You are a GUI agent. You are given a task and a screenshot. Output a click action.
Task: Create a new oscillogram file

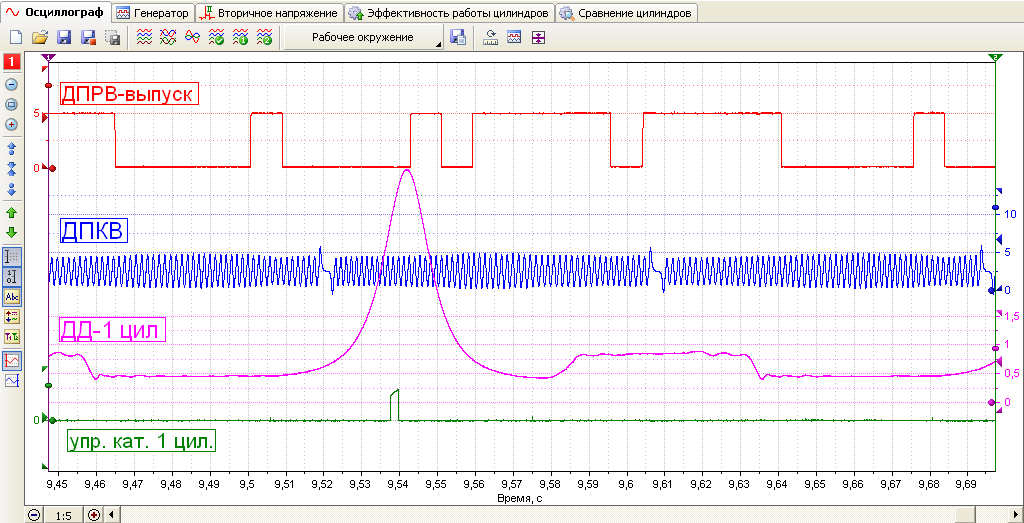click(17, 38)
